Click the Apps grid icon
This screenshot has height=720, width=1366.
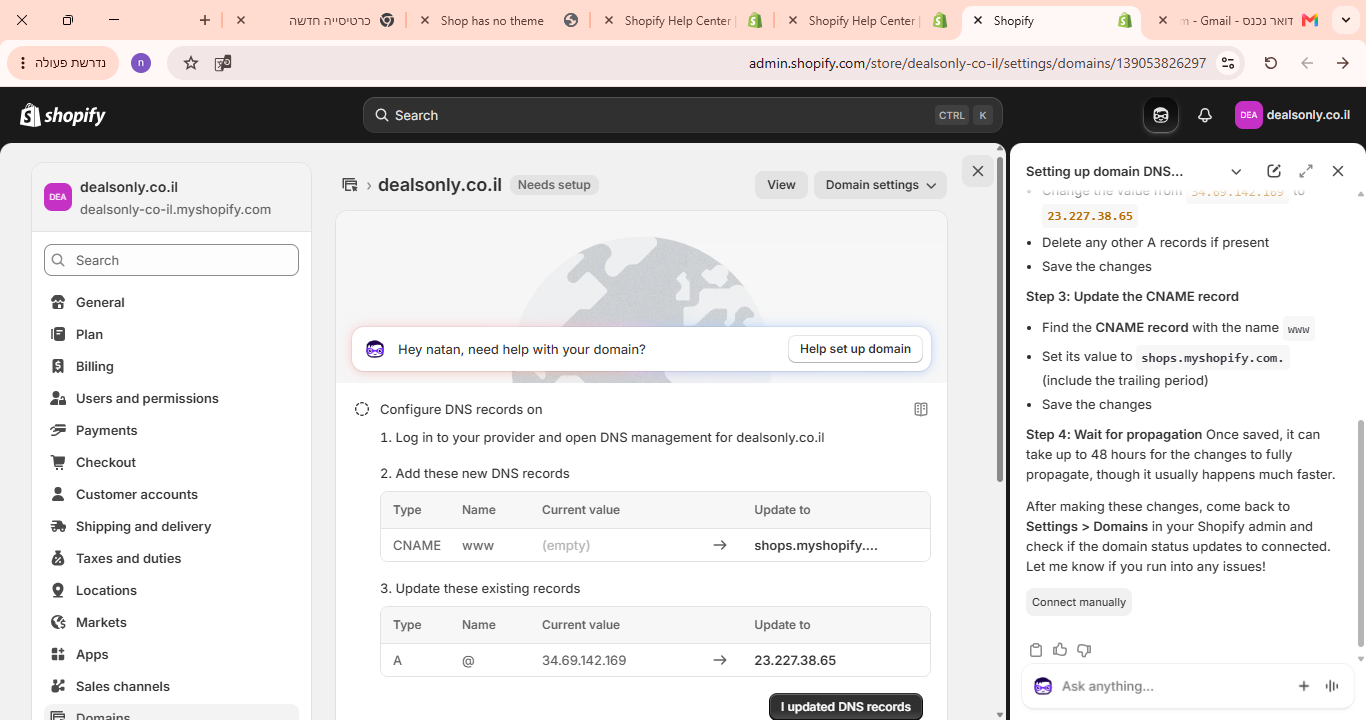click(58, 654)
